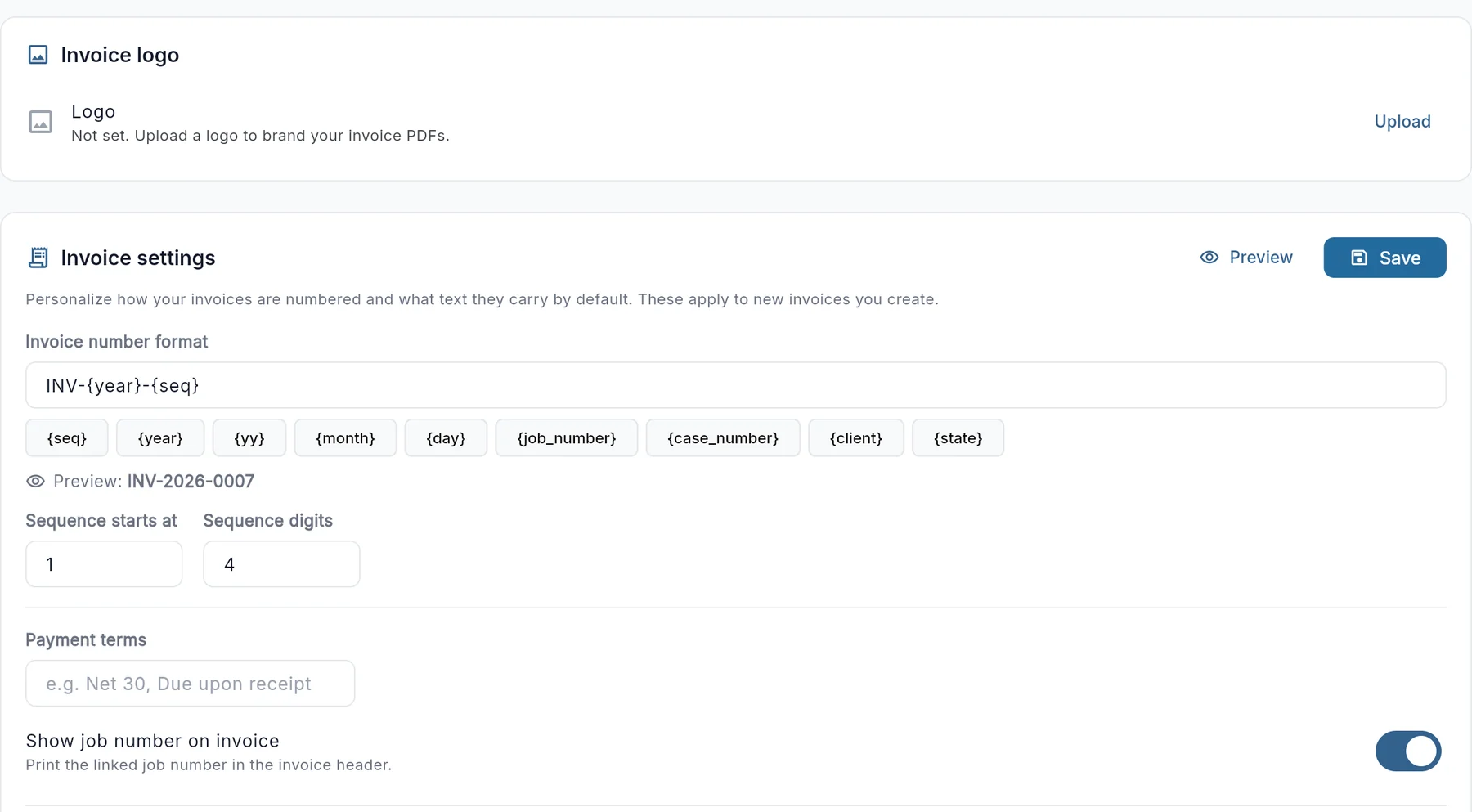This screenshot has width=1472, height=812.
Task: Click the floppy disk icon in Save
Action: point(1359,258)
